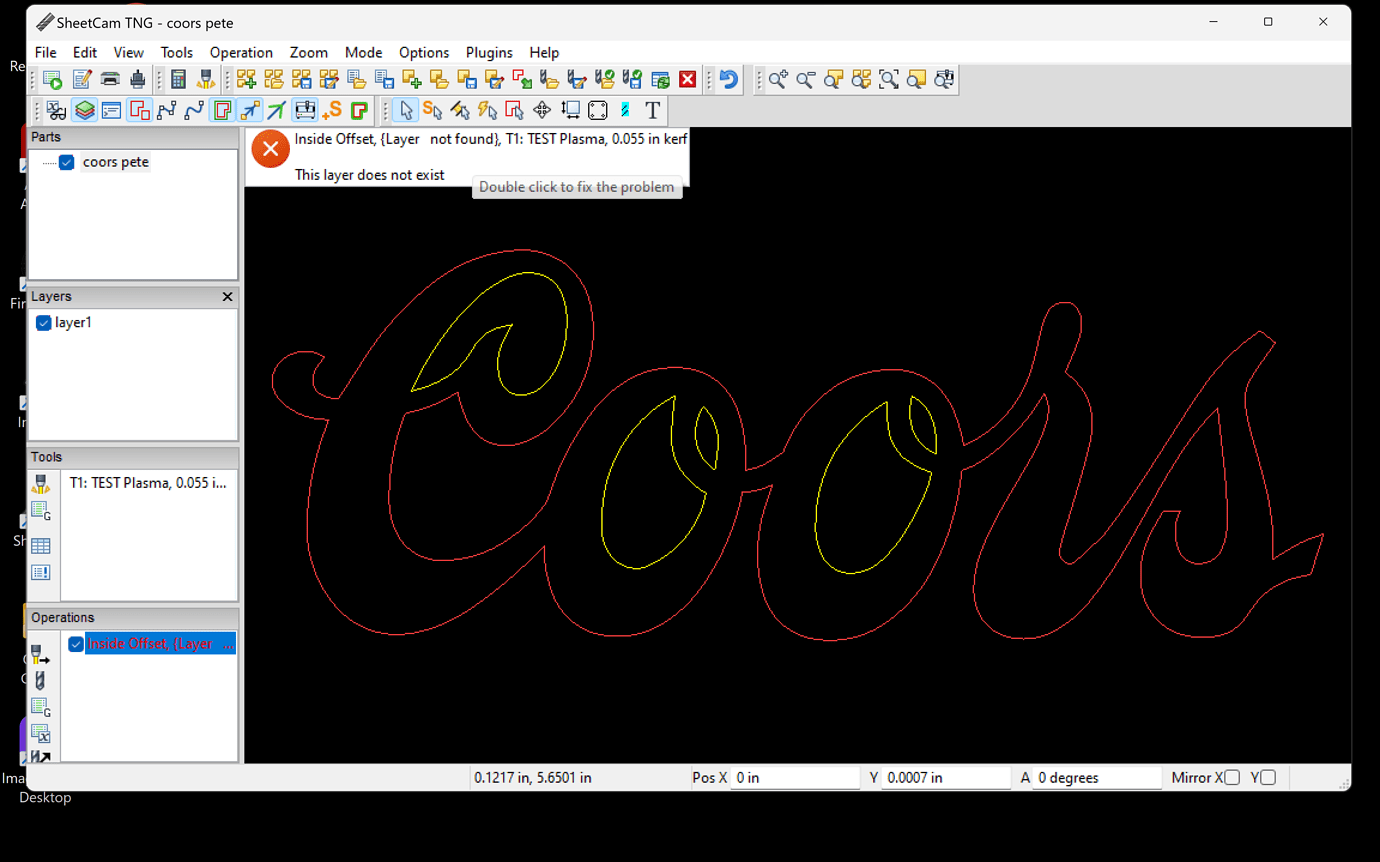
Task: Click the Undo arrow icon
Action: (x=729, y=80)
